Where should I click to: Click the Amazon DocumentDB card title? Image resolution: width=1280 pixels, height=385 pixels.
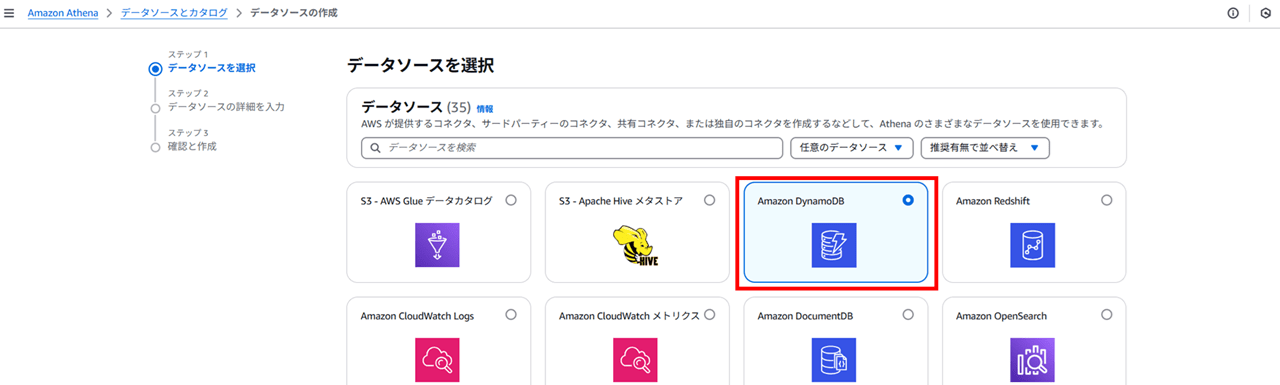pyautogui.click(x=805, y=316)
